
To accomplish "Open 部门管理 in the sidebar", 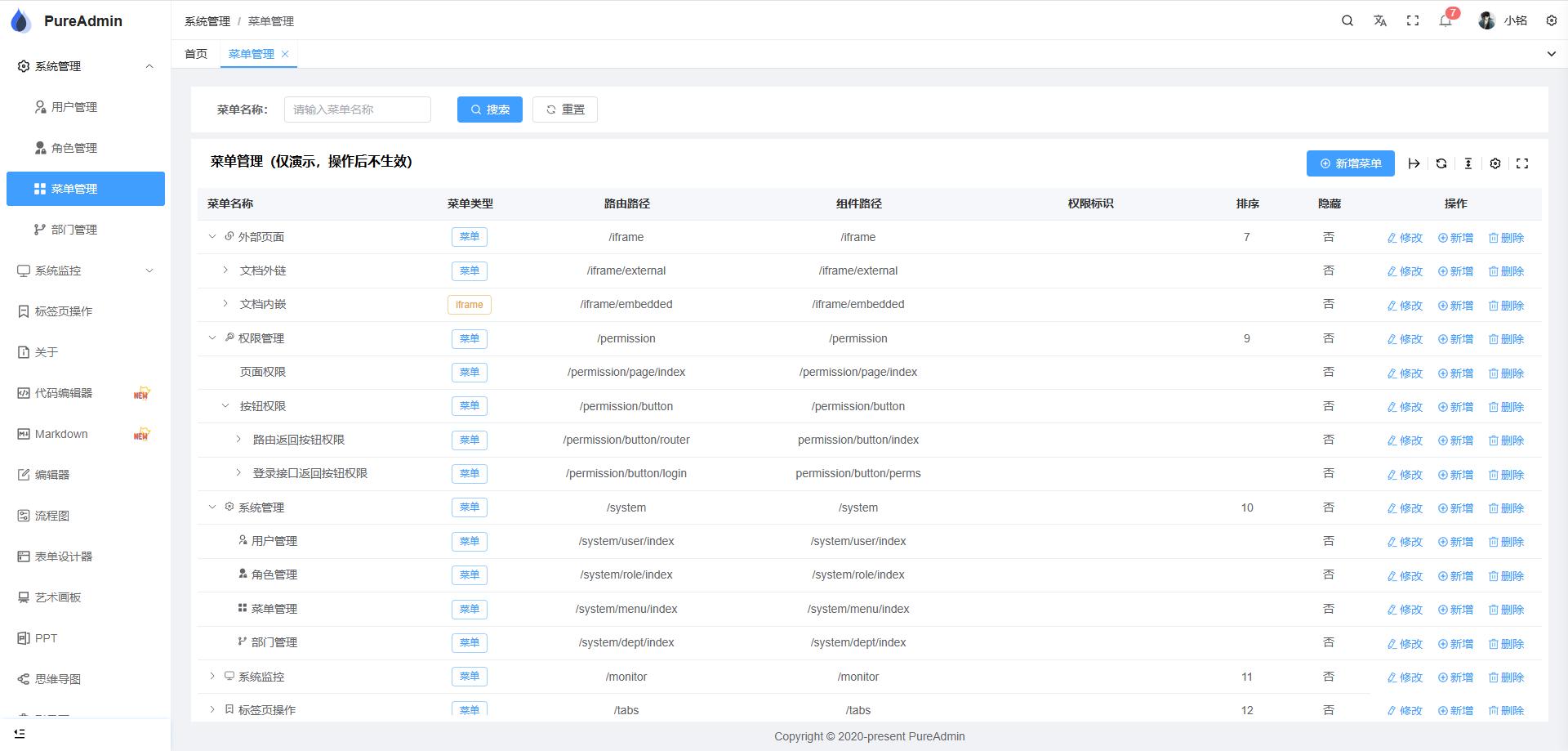I will pos(86,230).
